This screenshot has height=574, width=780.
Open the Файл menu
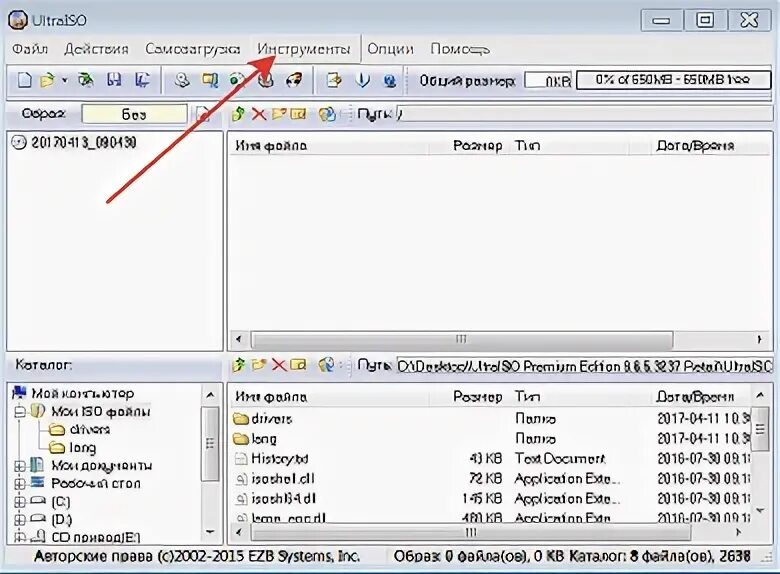(30, 49)
